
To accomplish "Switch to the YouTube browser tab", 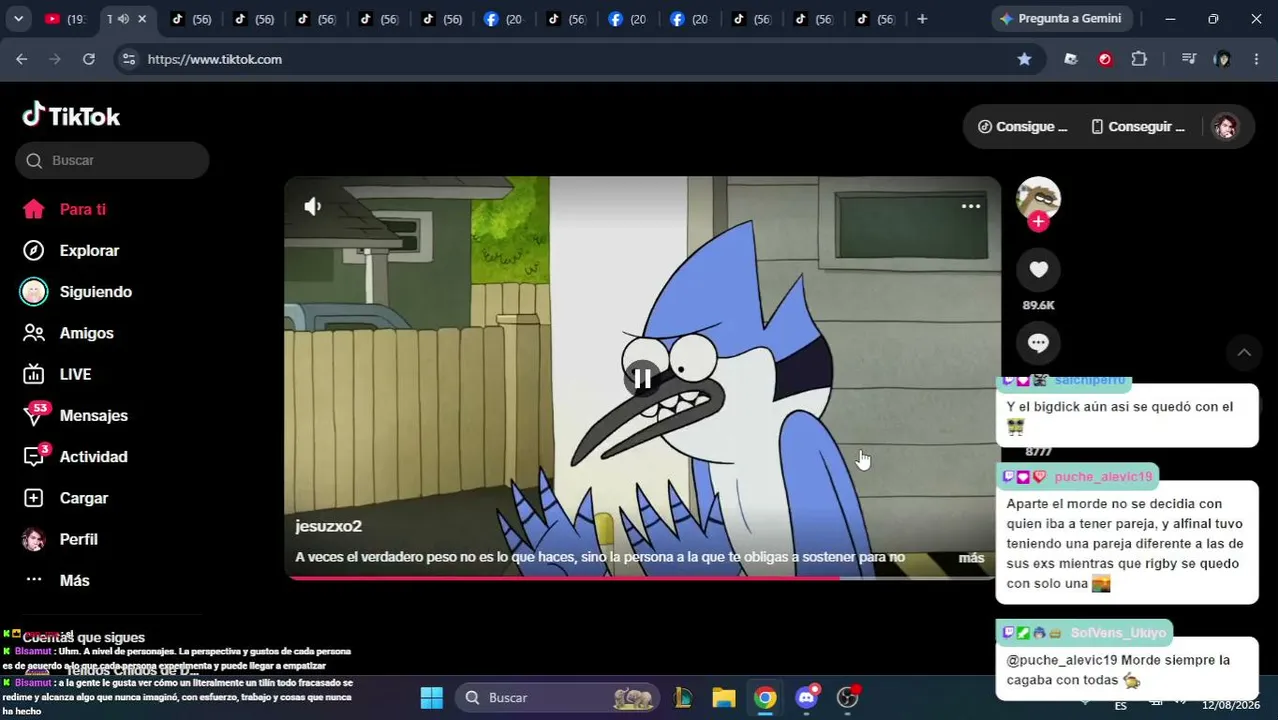I will tap(66, 19).
